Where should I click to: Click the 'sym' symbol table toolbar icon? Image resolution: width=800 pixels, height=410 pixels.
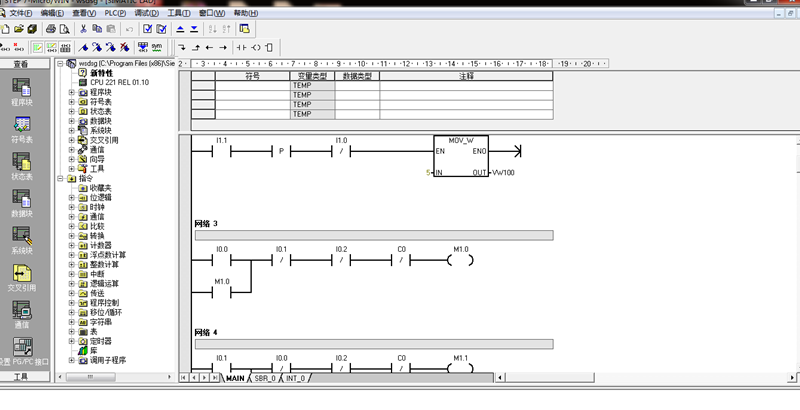pyautogui.click(x=157, y=47)
